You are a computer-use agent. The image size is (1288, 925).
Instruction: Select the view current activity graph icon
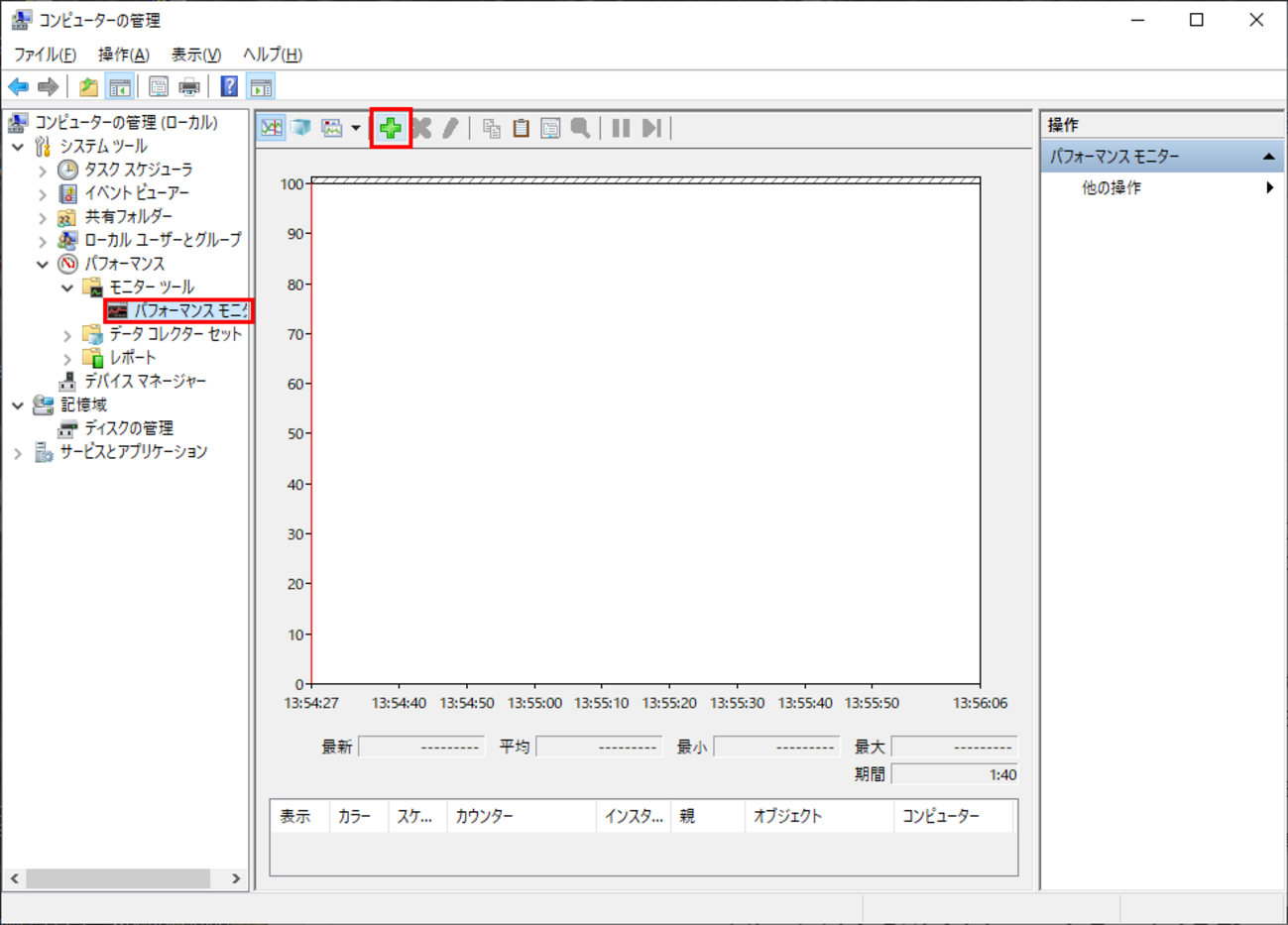click(x=272, y=128)
